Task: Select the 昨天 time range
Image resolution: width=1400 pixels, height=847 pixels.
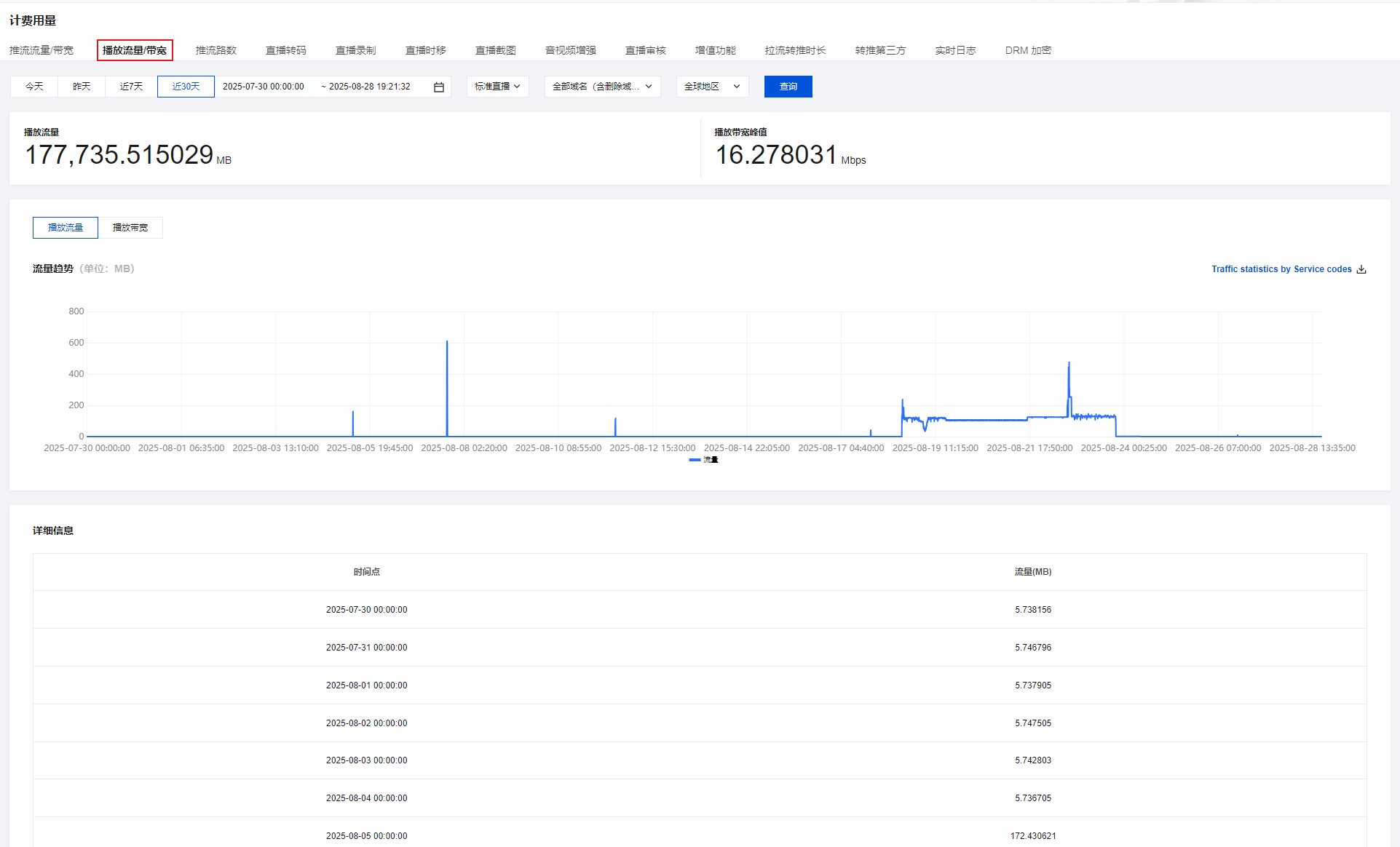Action: [x=82, y=87]
